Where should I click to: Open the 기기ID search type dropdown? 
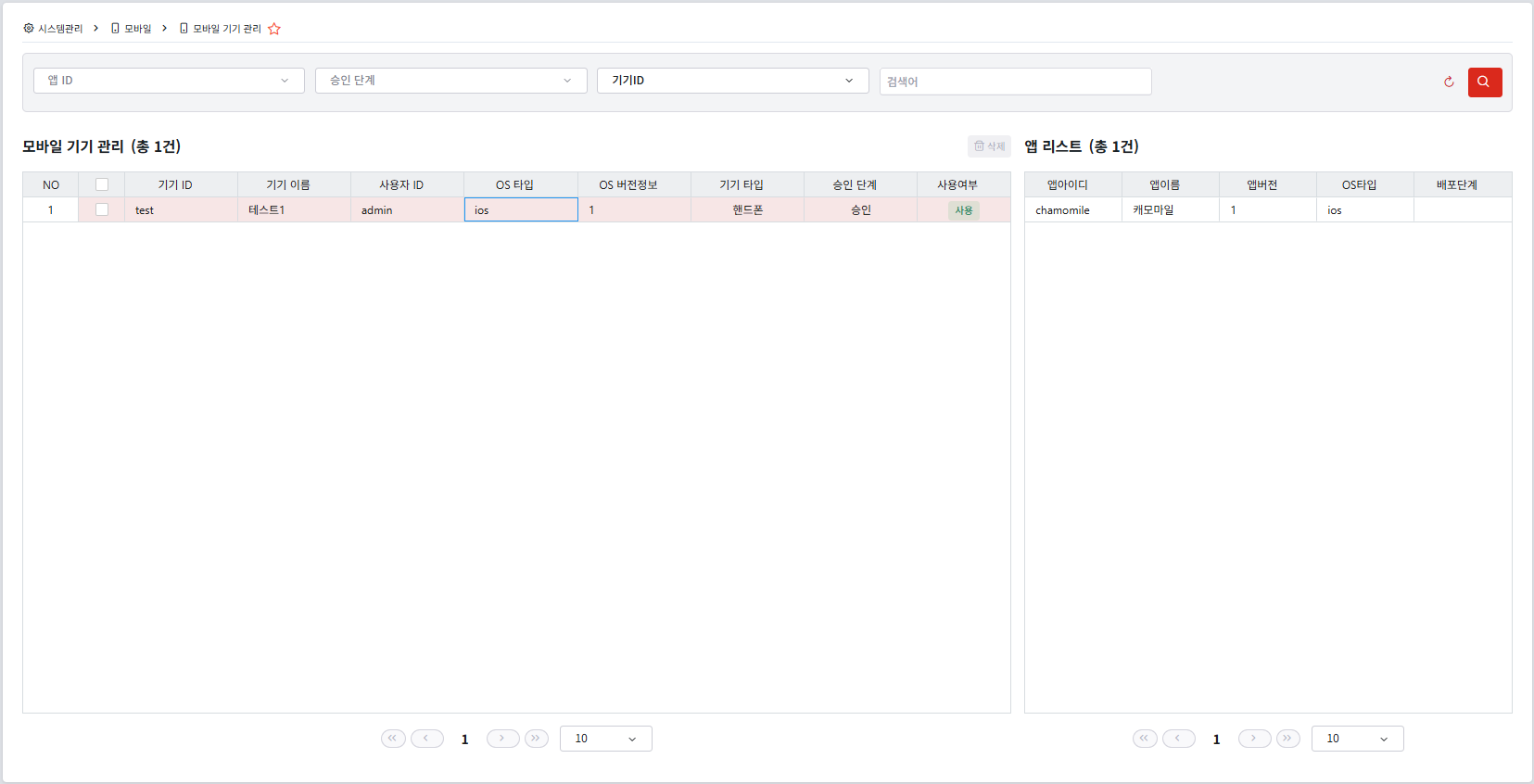(732, 81)
